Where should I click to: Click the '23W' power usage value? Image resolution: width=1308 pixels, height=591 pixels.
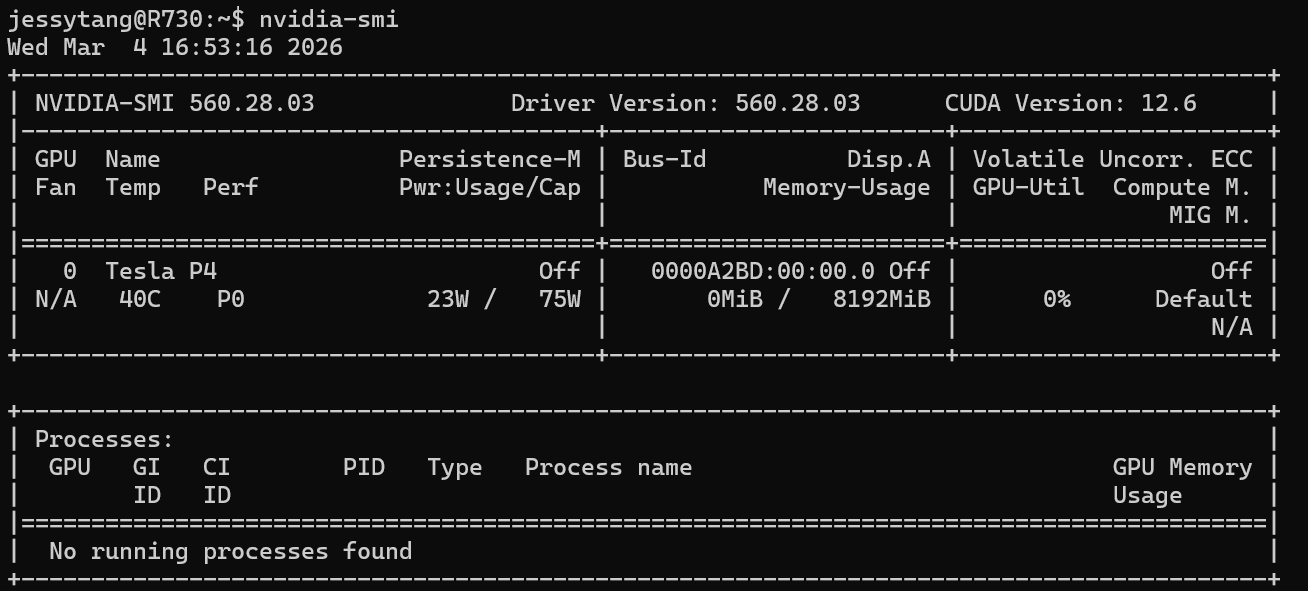tap(448, 299)
